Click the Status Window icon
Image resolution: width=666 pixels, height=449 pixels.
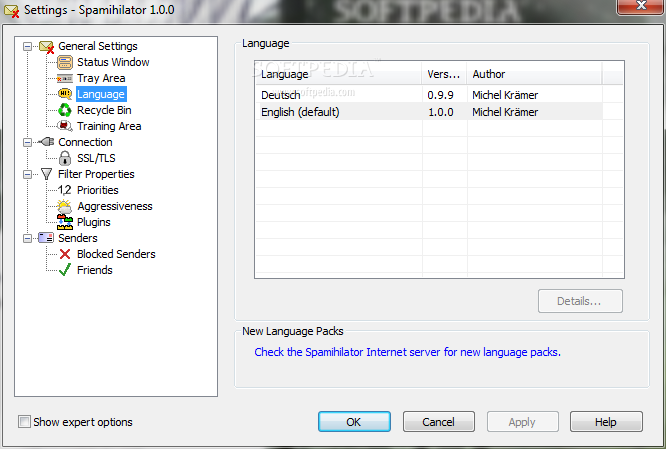coord(65,62)
